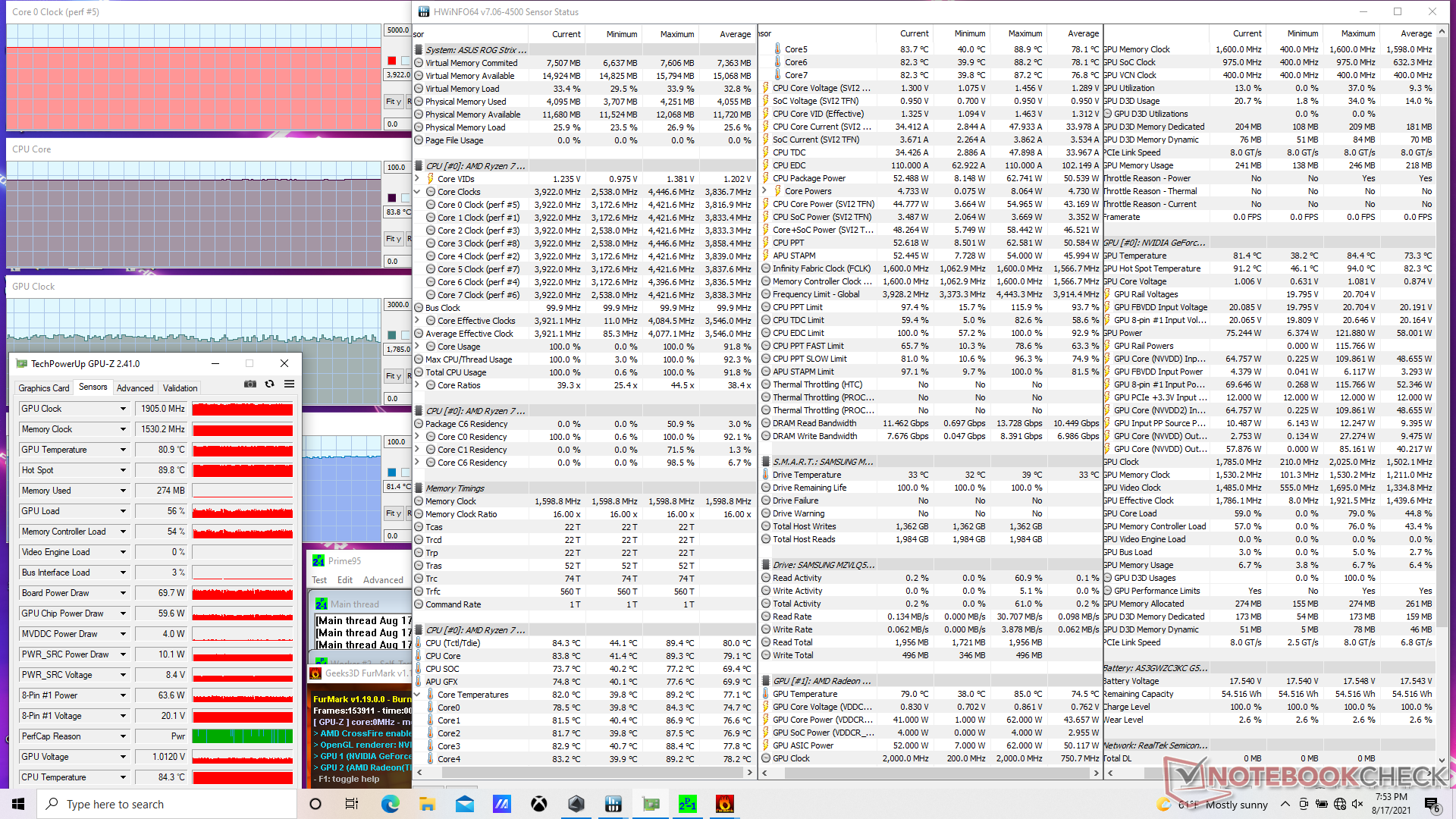Screen dimensions: 1456x819
Task: Open the GPU-Z hamburger menu
Action: coord(289,384)
